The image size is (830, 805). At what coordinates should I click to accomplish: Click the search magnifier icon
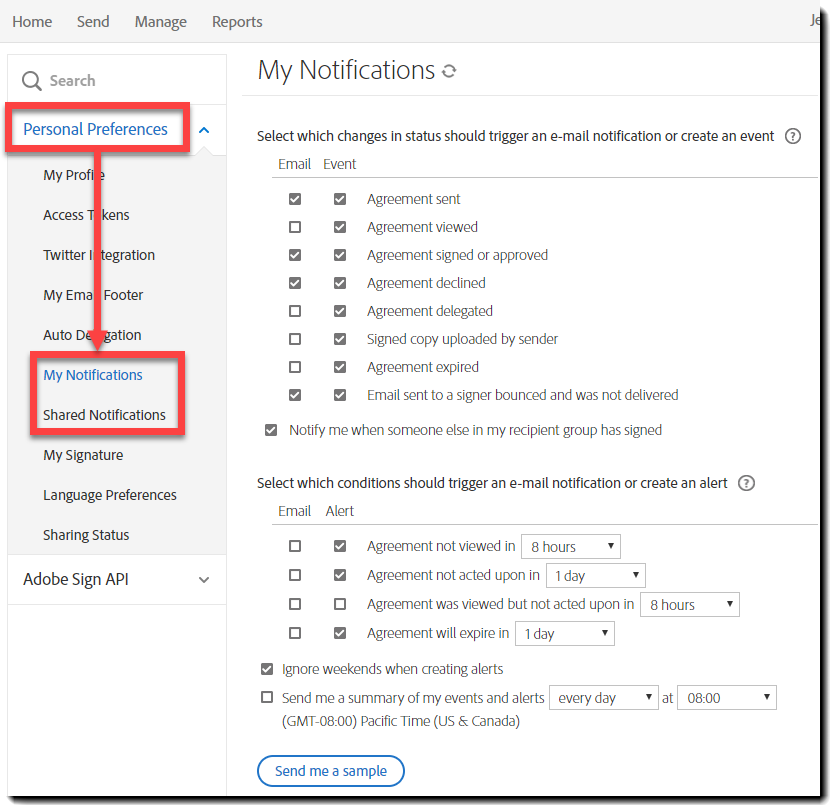(x=31, y=79)
